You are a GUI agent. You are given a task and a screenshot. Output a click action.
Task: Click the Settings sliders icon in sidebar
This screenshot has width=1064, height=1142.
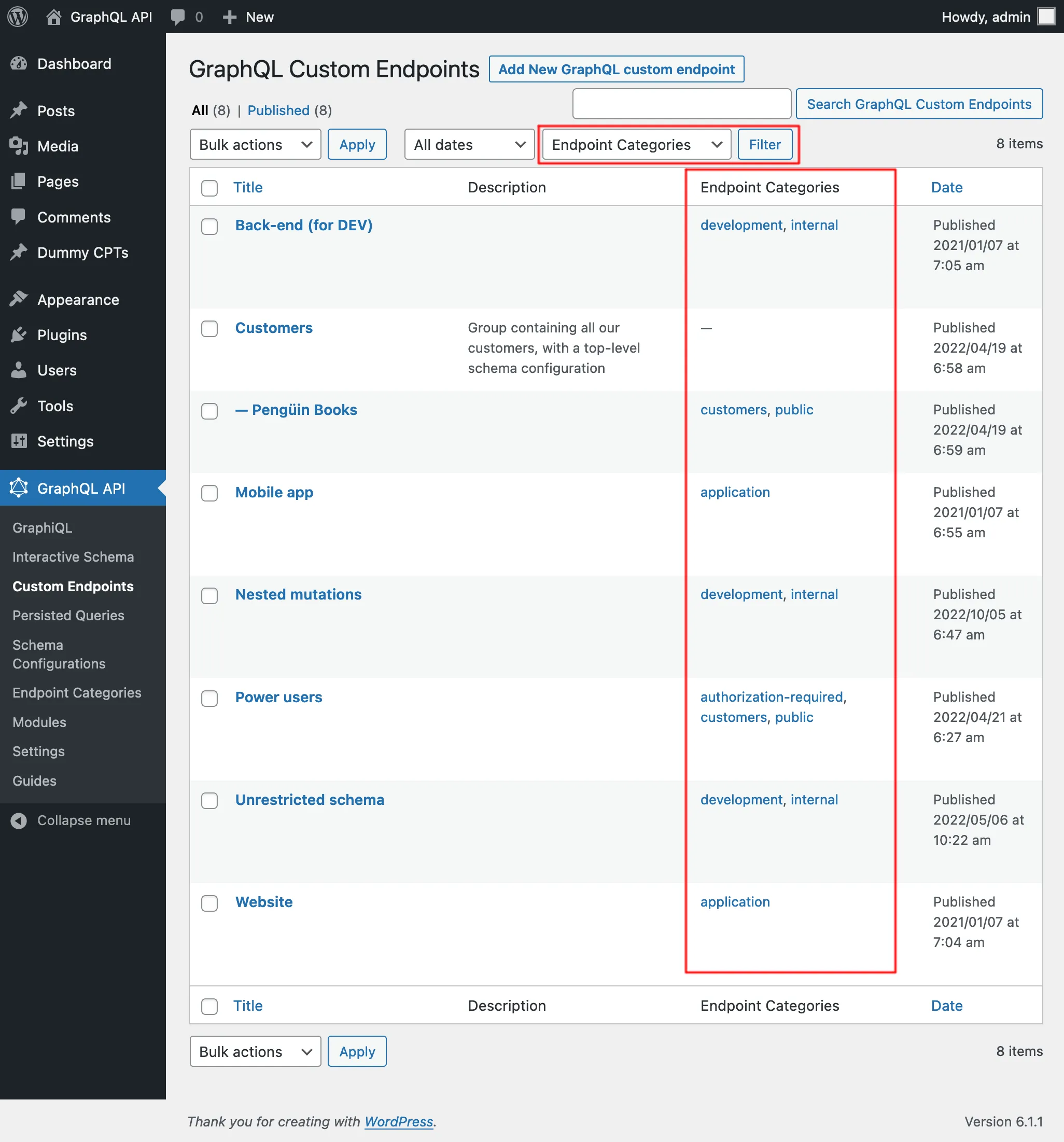[x=19, y=441]
